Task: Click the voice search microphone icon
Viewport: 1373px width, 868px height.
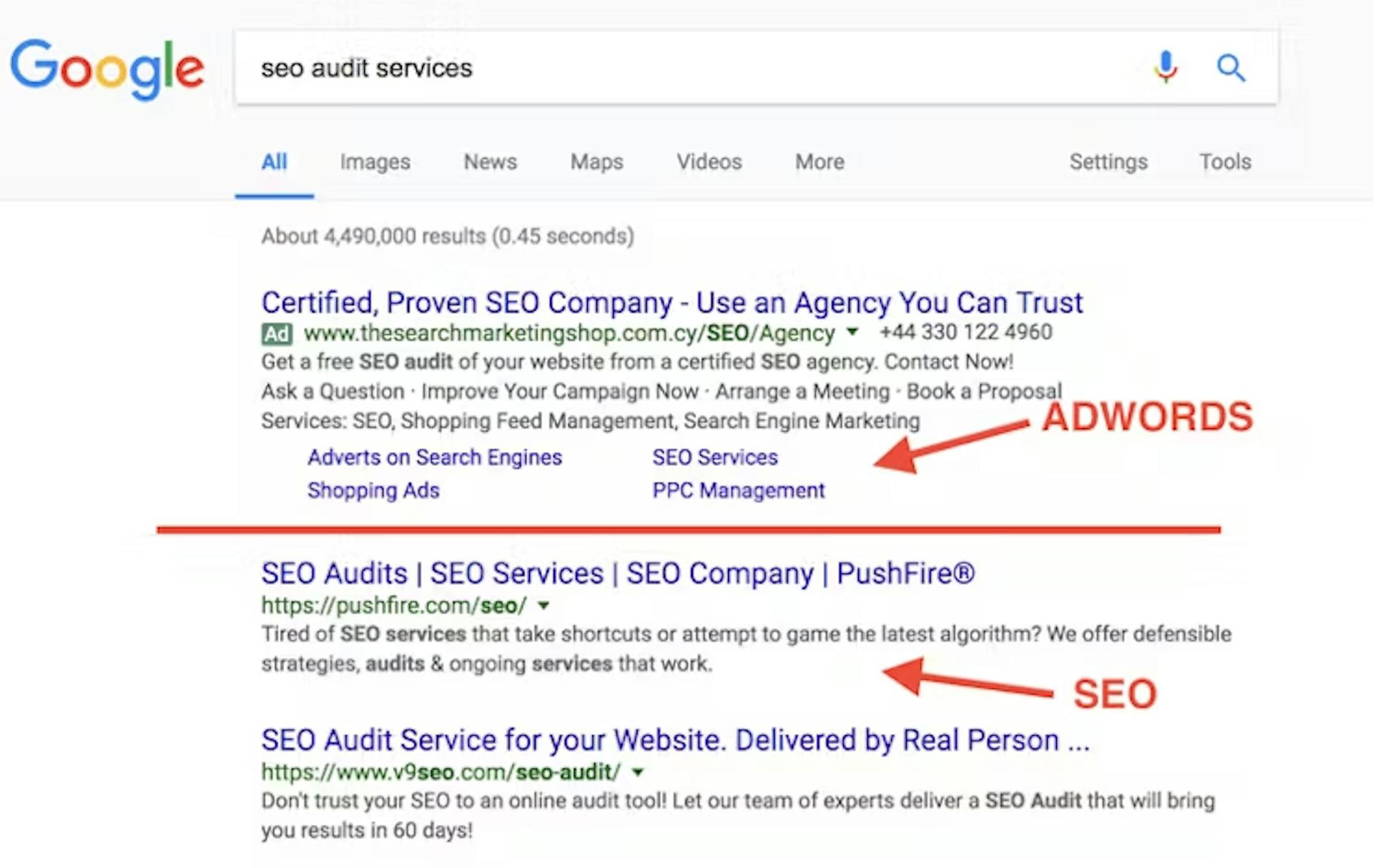Action: pyautogui.click(x=1166, y=67)
